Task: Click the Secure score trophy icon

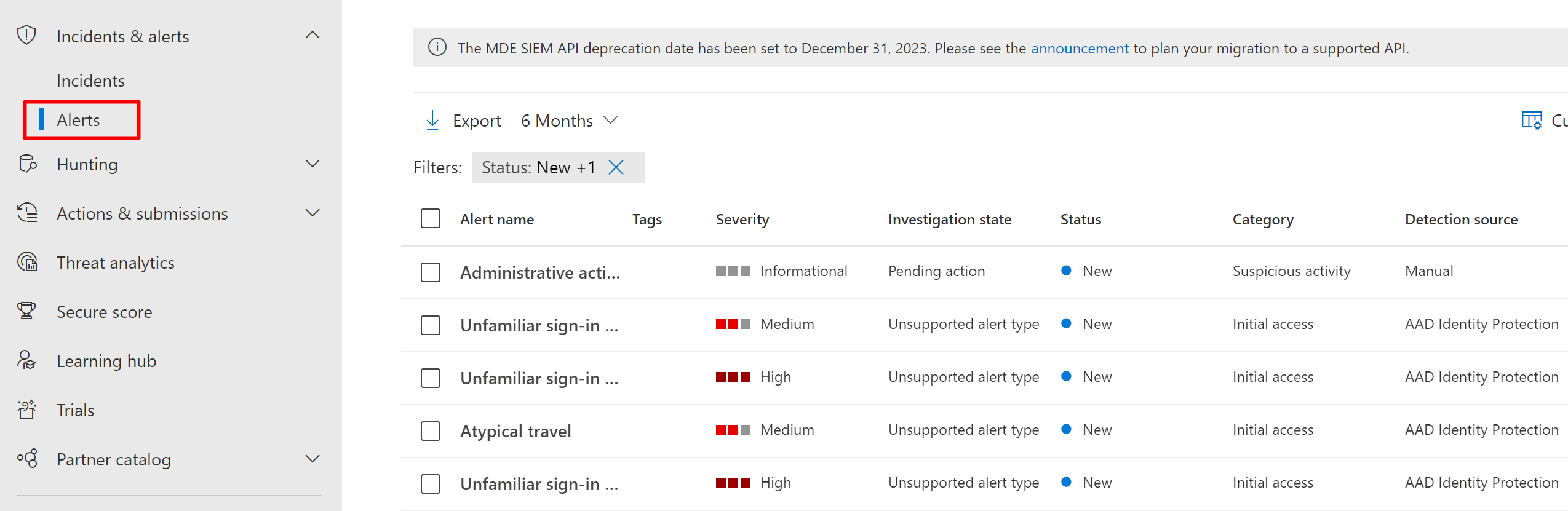Action: pos(26,311)
